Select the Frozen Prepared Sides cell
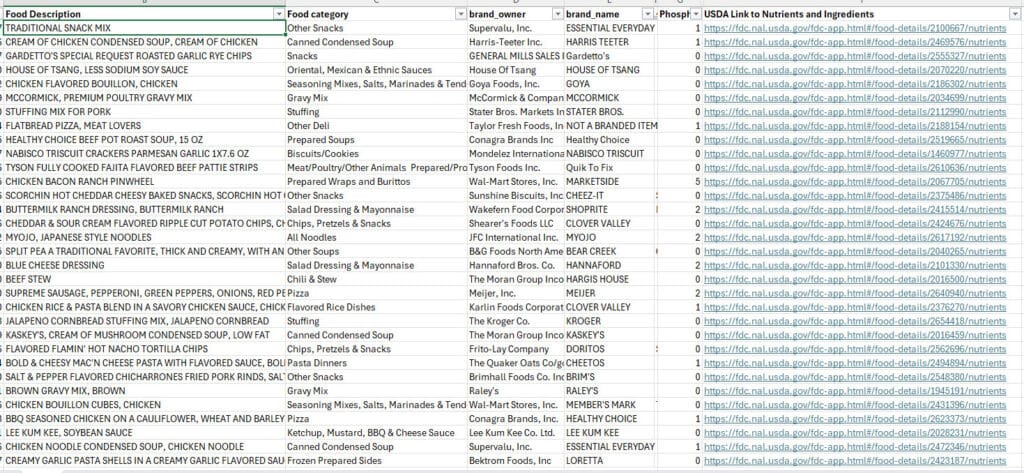 tap(376, 461)
